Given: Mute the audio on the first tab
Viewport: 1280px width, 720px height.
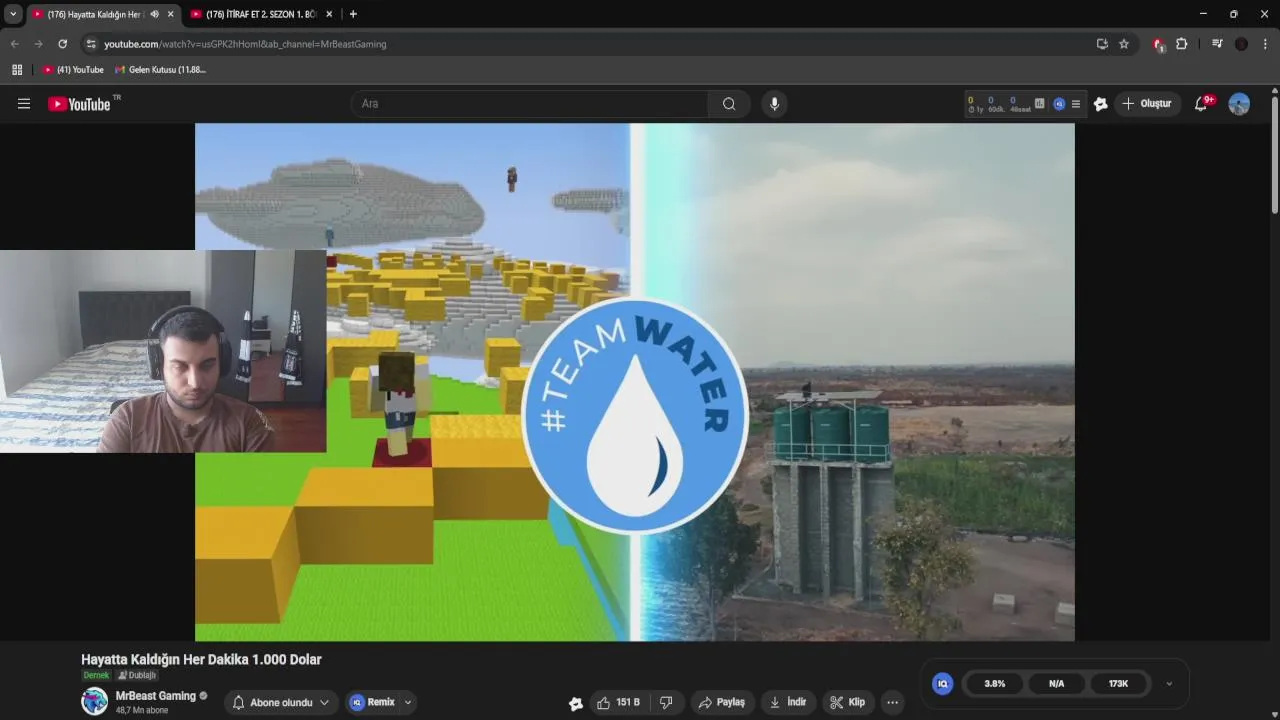Looking at the screenshot, I should point(154,14).
